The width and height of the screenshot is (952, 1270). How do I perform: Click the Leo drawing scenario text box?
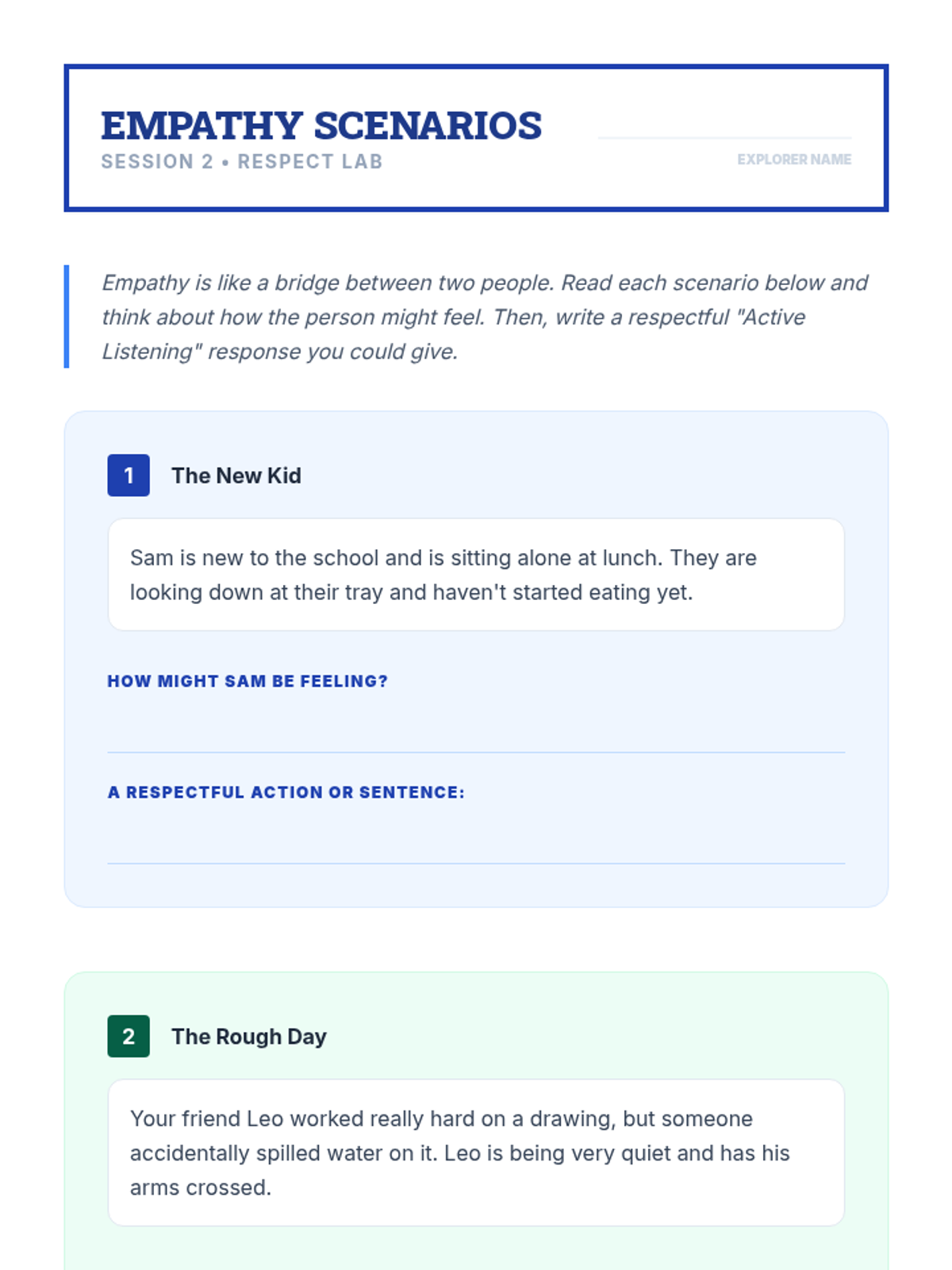pos(476,1153)
